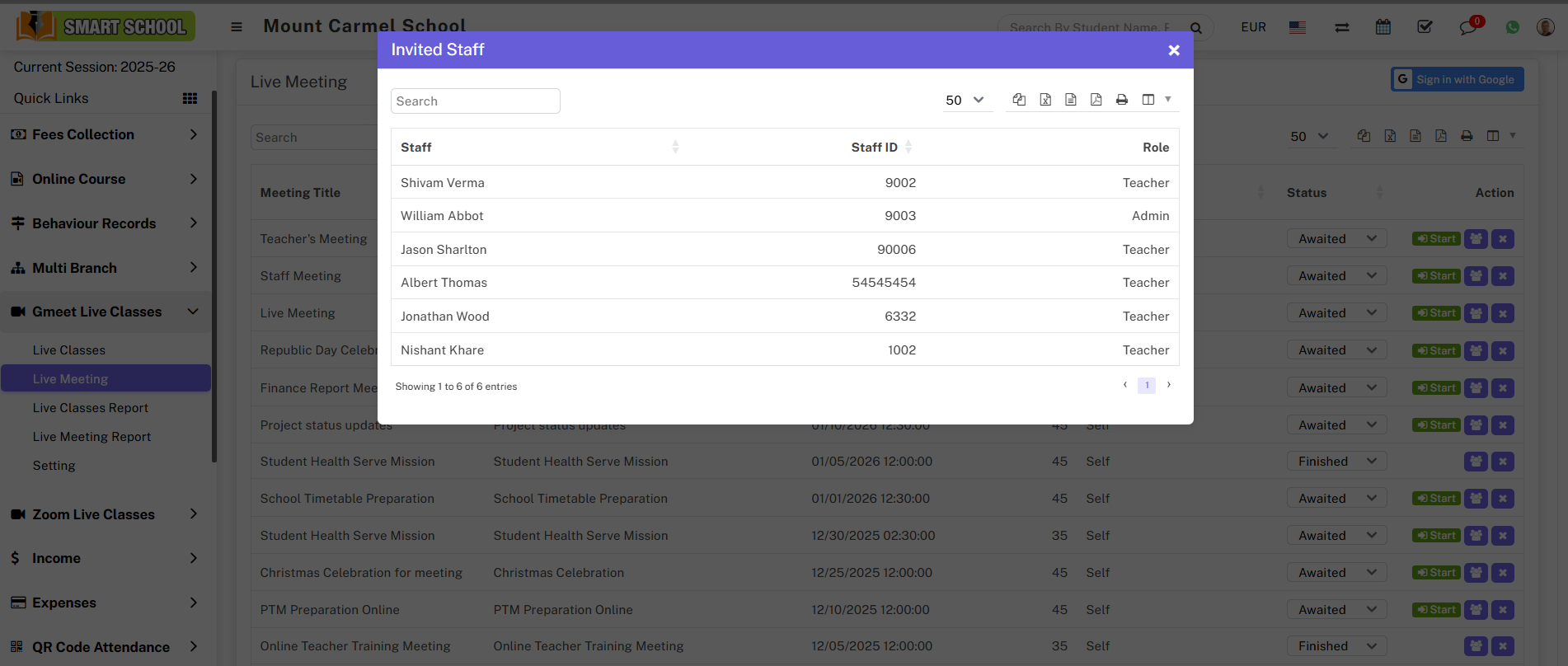Export invited staff as PDF
1568x666 pixels.
coord(1096,100)
